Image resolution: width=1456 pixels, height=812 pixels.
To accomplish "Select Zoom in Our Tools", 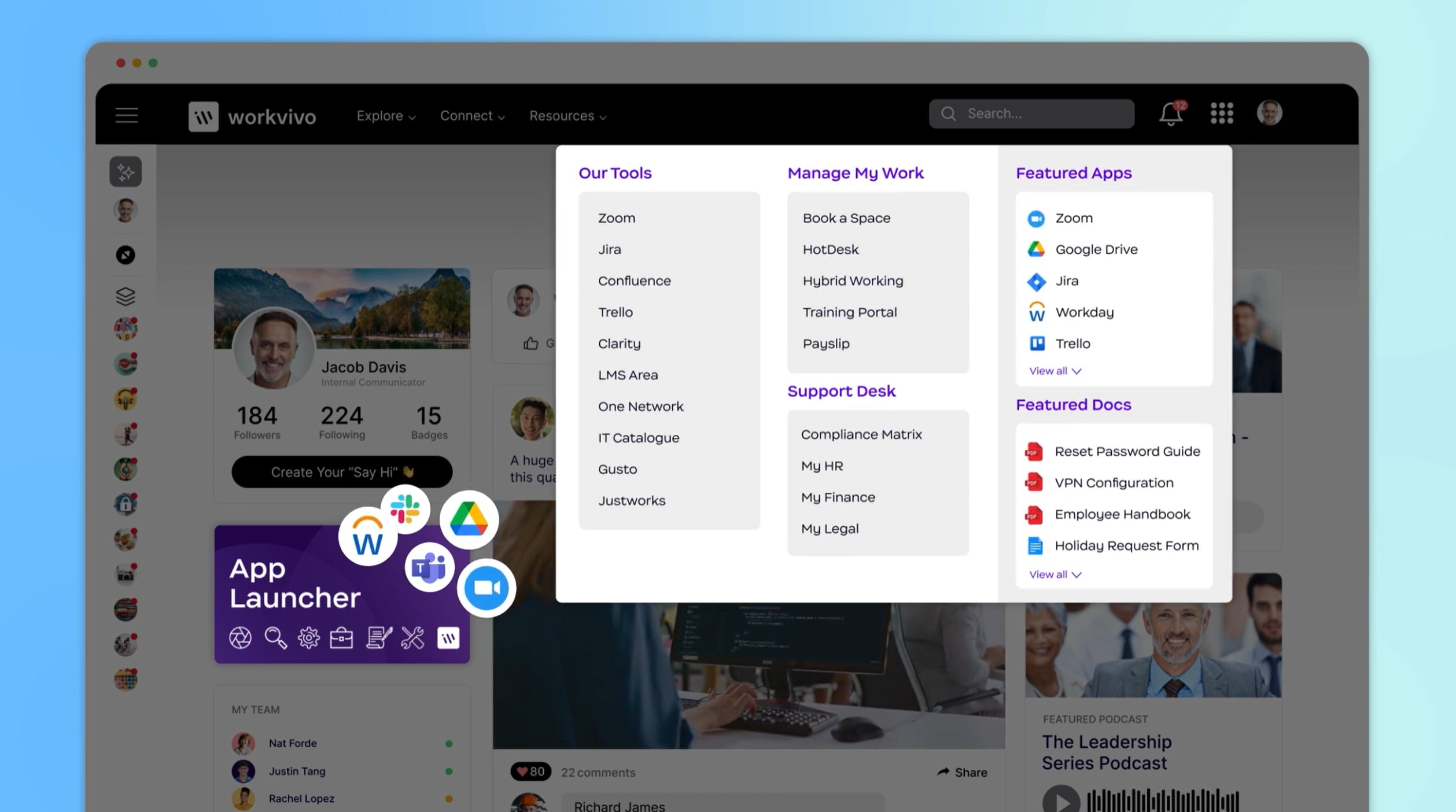I will [617, 219].
